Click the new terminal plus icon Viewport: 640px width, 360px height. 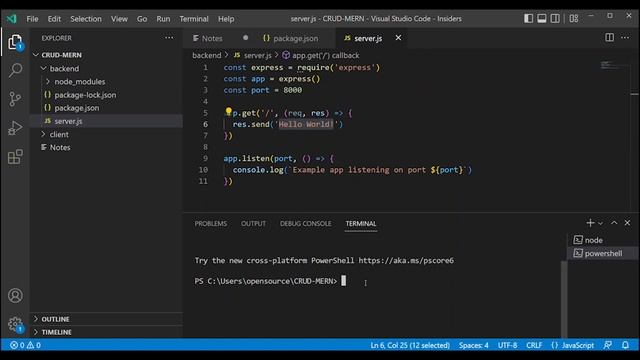(x=590, y=223)
